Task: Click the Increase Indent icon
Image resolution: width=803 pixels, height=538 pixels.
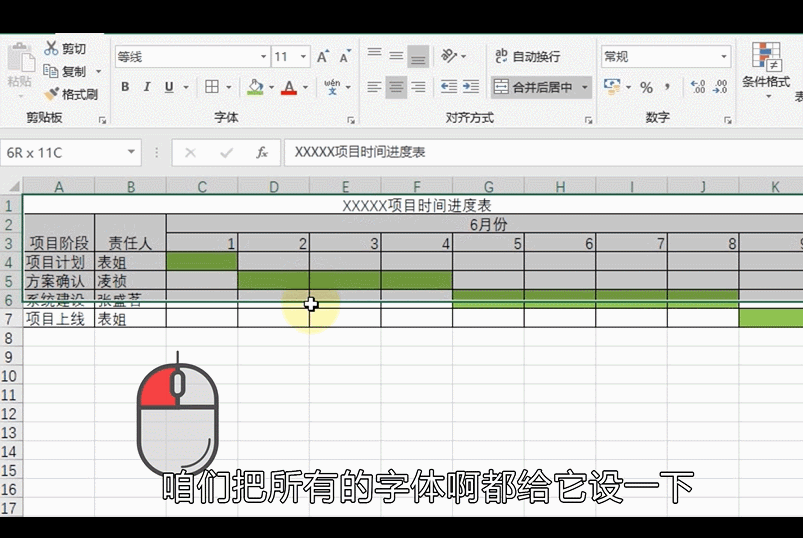Action: (x=472, y=87)
